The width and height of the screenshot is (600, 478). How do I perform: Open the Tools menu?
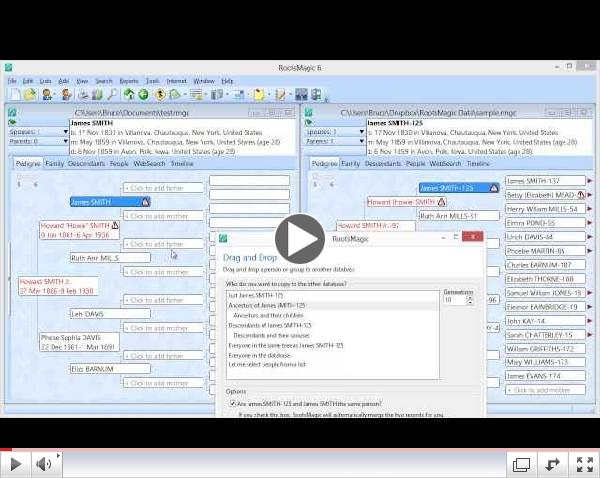152,81
